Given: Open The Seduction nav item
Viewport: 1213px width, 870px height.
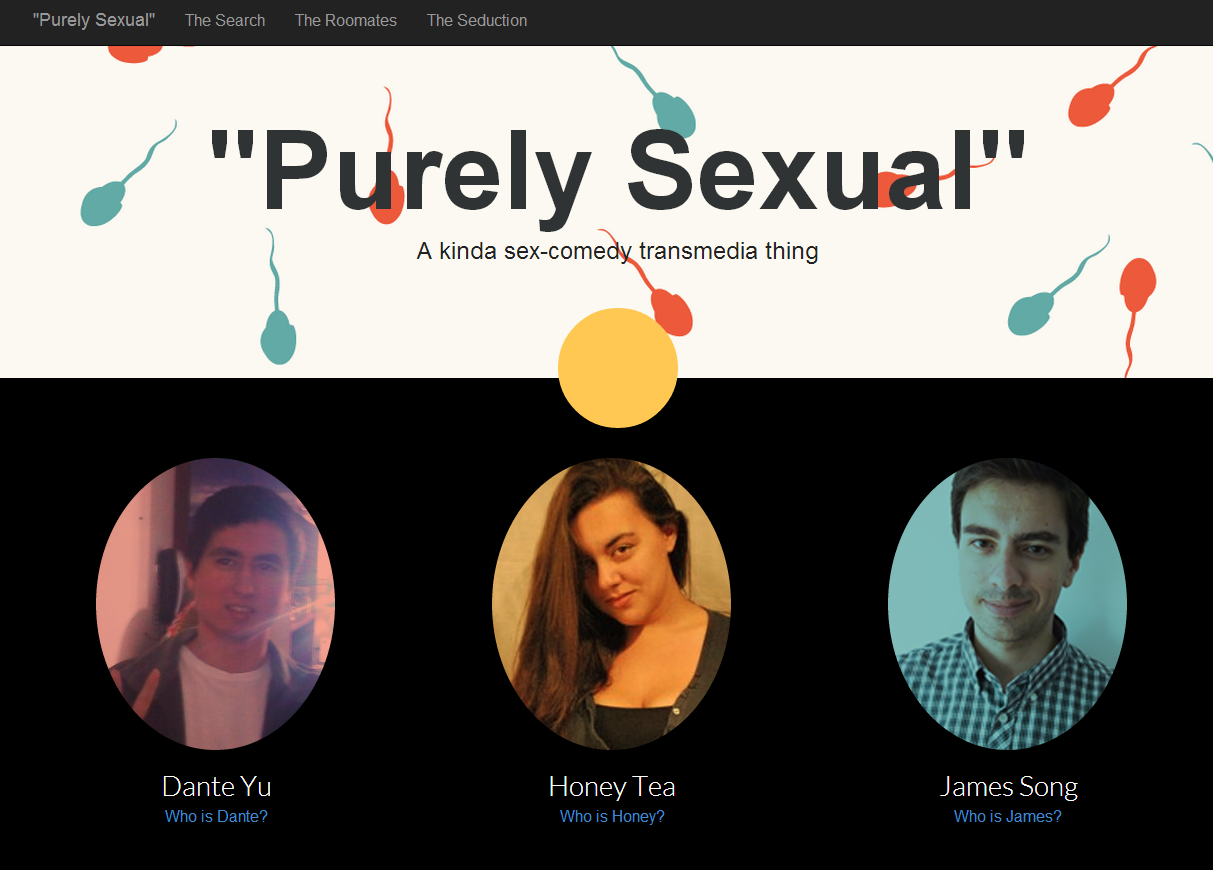Looking at the screenshot, I should (x=477, y=20).
